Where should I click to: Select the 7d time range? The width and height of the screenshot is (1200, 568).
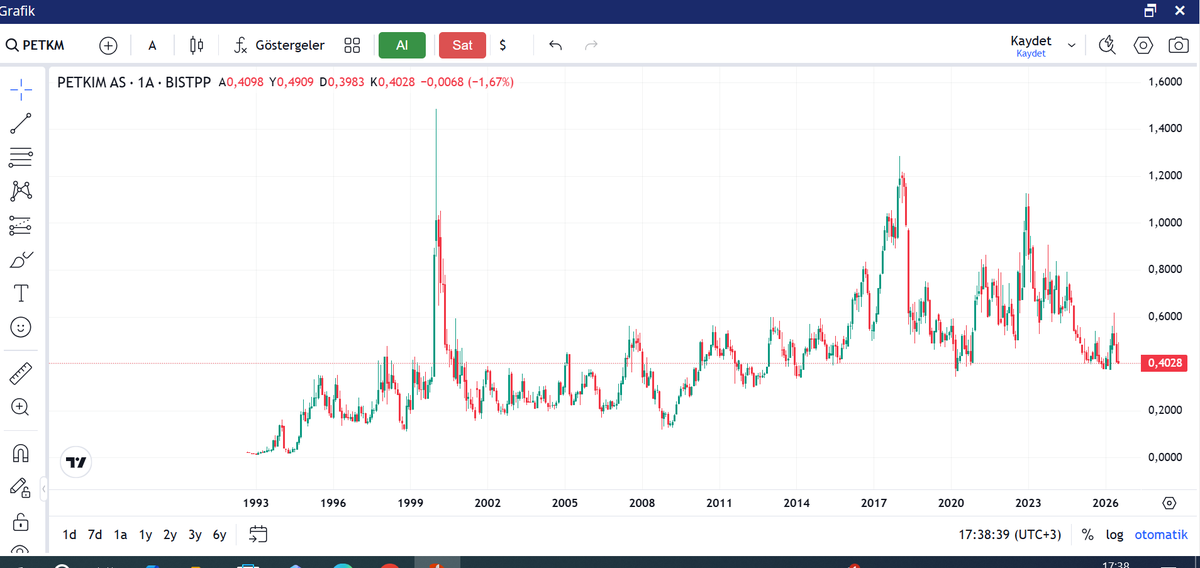(x=95, y=534)
